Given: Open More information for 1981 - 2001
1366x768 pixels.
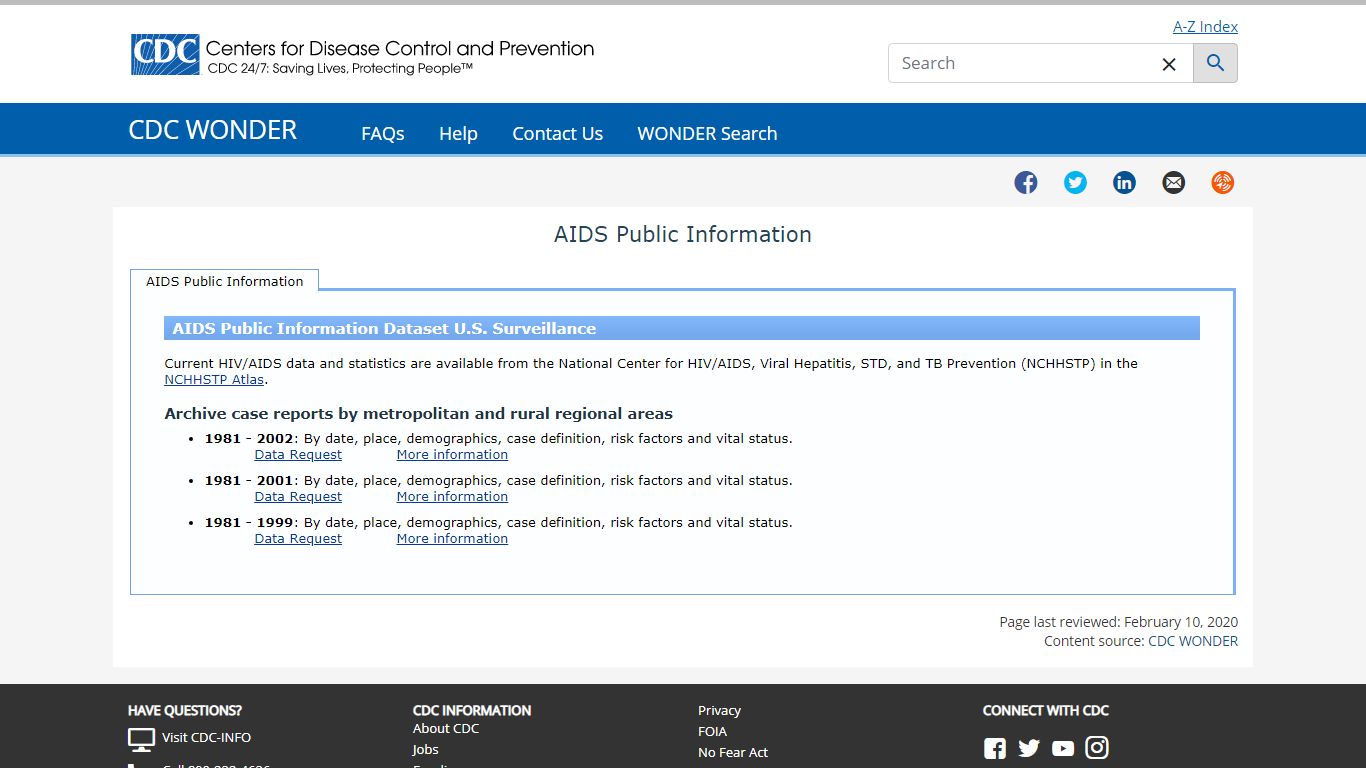Looking at the screenshot, I should [x=452, y=497].
